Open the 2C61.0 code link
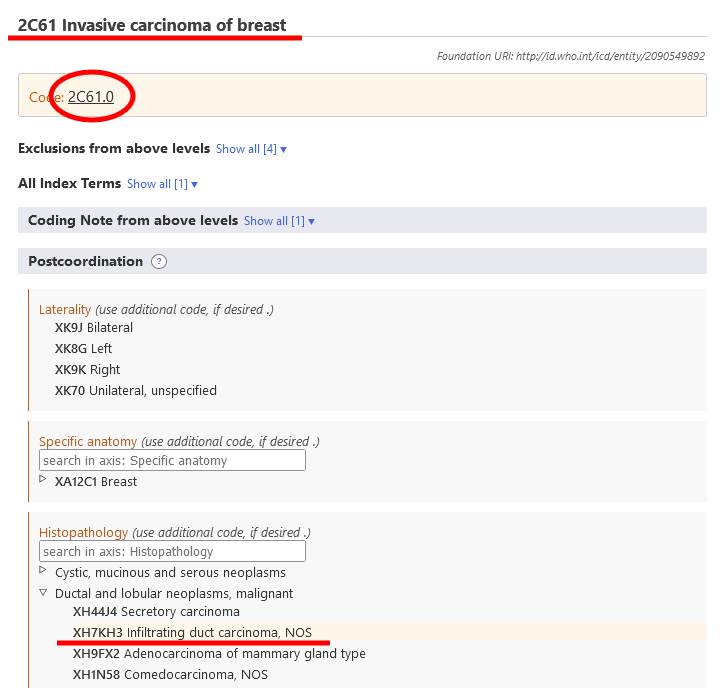Image resolution: width=720 pixels, height=688 pixels. [x=91, y=97]
